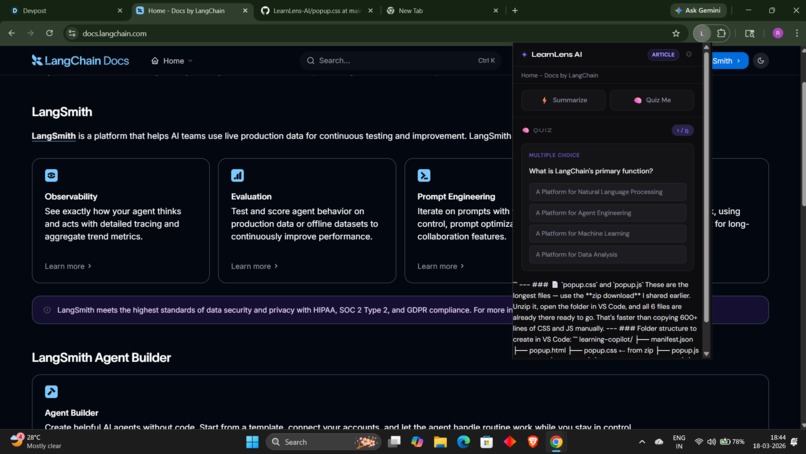Toggle the dark mode moon icon
Viewport: 806px width, 454px height.
(761, 61)
